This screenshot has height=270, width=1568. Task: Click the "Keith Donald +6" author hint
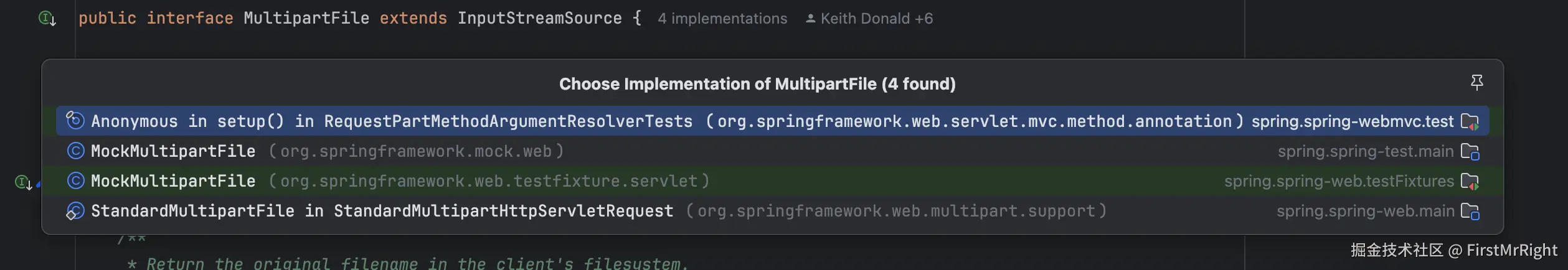coord(876,19)
